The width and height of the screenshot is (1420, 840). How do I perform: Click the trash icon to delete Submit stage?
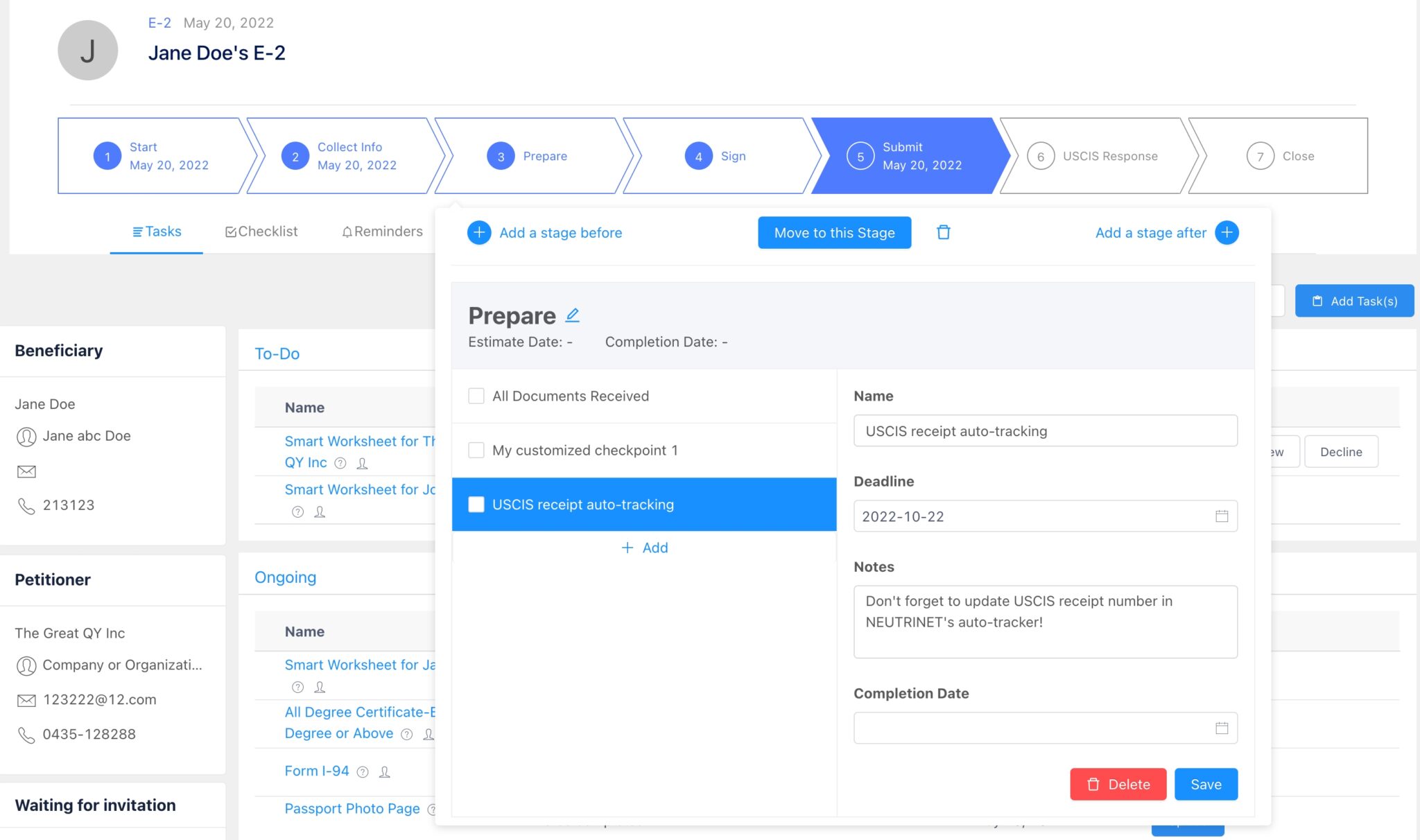pos(944,233)
